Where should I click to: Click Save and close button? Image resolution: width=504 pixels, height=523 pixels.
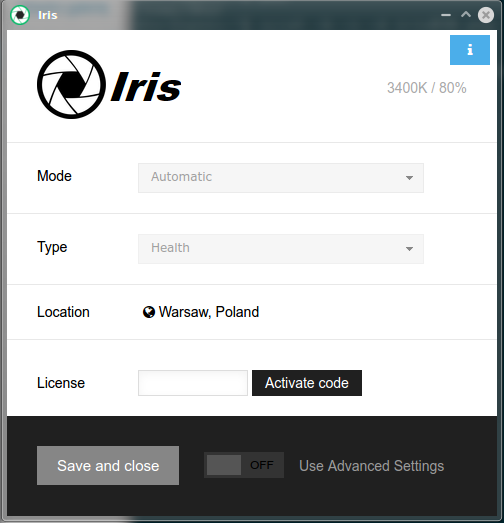coord(108,466)
